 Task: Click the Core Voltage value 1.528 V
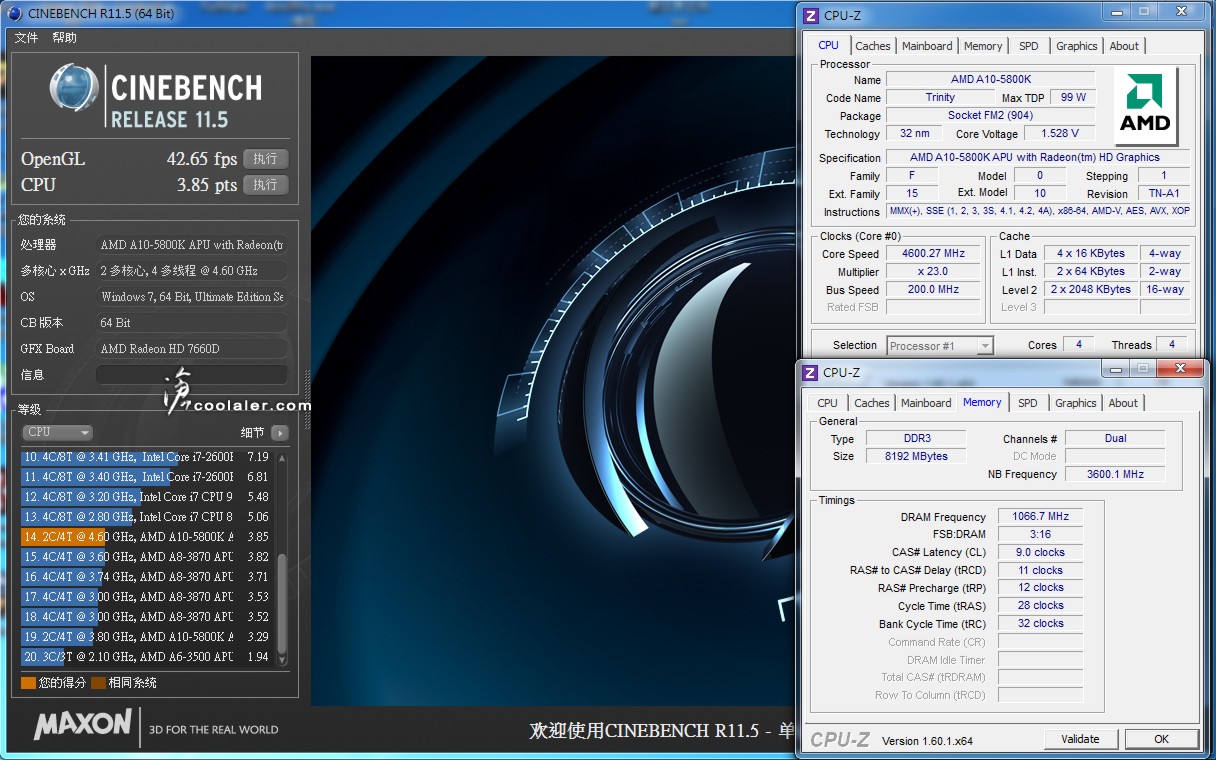(1060, 134)
